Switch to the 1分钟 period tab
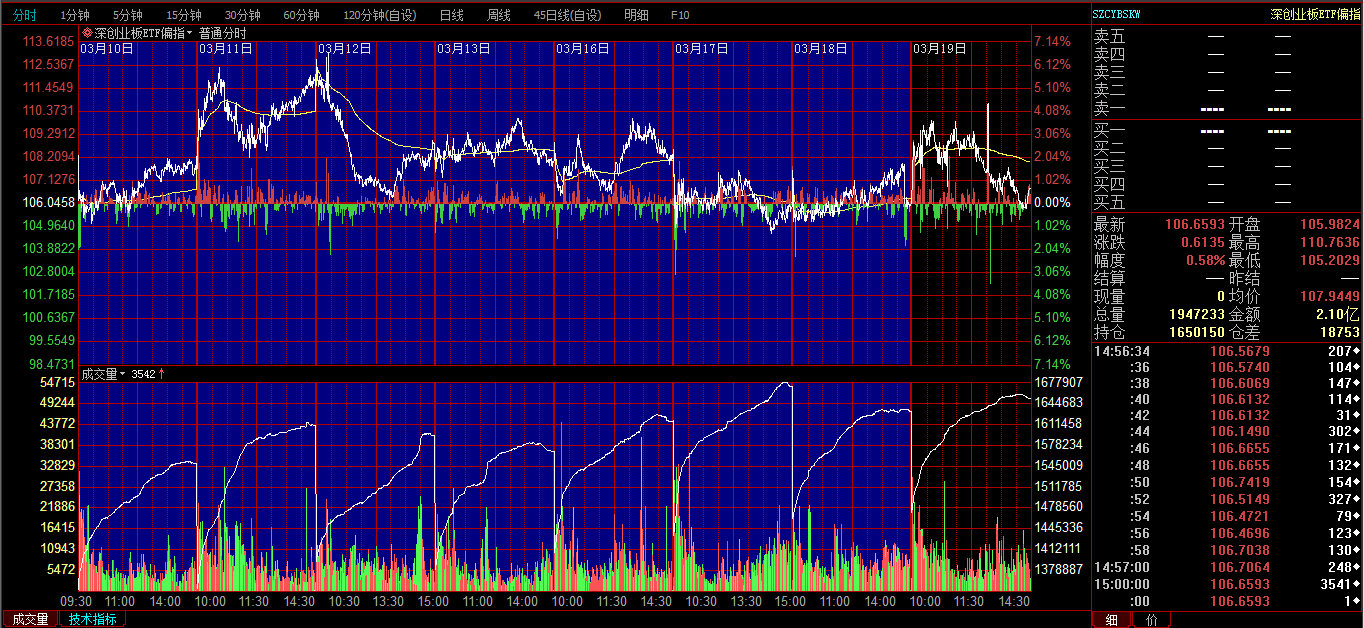This screenshot has height=628, width=1364. pos(75,15)
